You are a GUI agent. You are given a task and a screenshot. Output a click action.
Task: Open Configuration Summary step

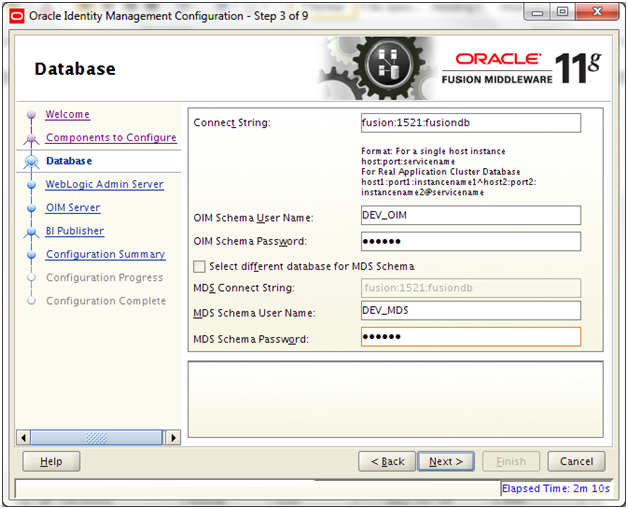pyautogui.click(x=105, y=254)
